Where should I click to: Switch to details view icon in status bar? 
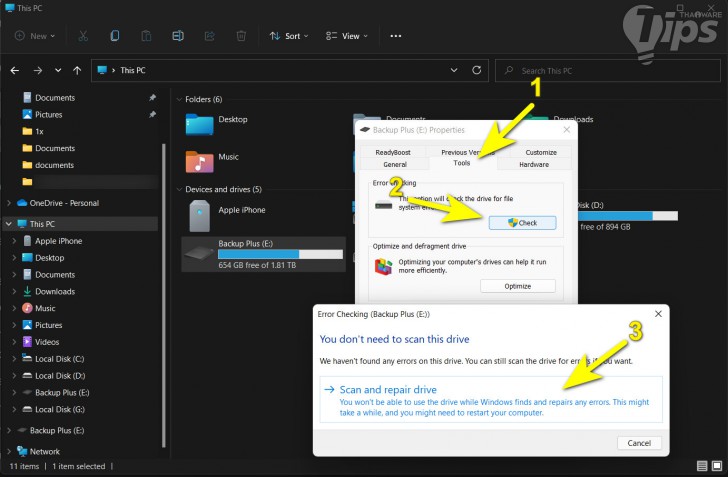coord(702,465)
